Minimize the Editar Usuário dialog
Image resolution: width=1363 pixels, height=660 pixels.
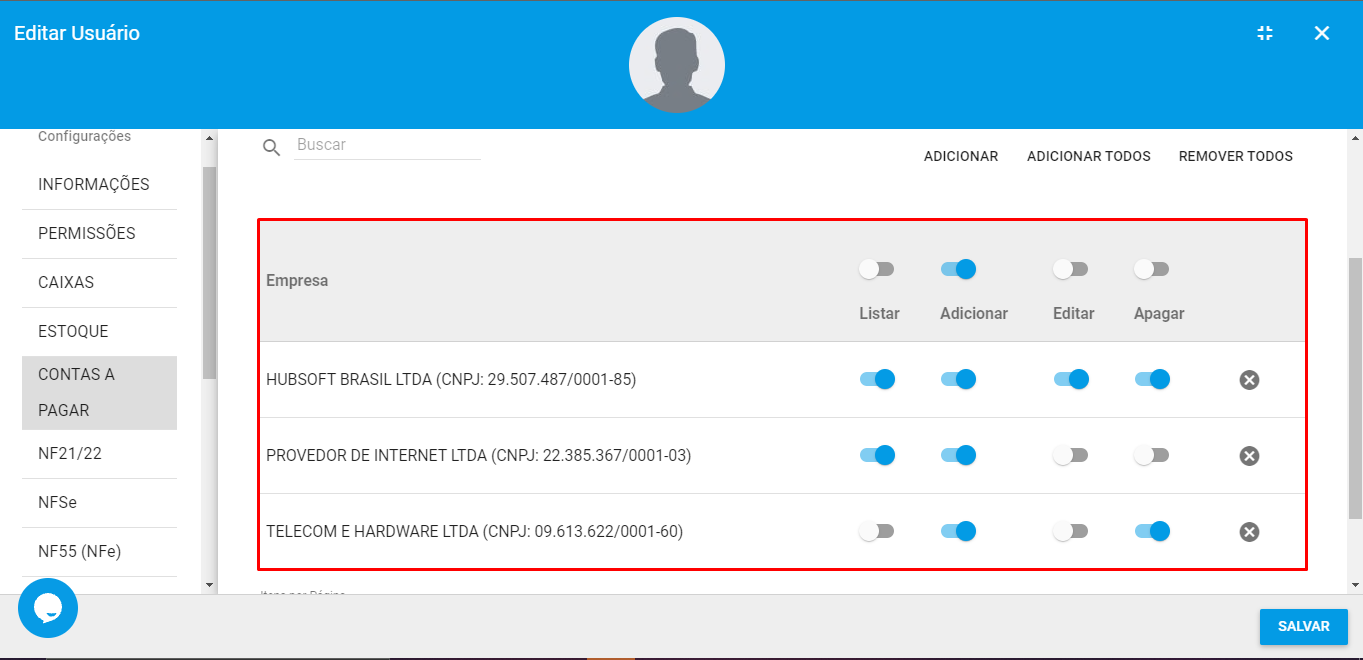[1265, 33]
